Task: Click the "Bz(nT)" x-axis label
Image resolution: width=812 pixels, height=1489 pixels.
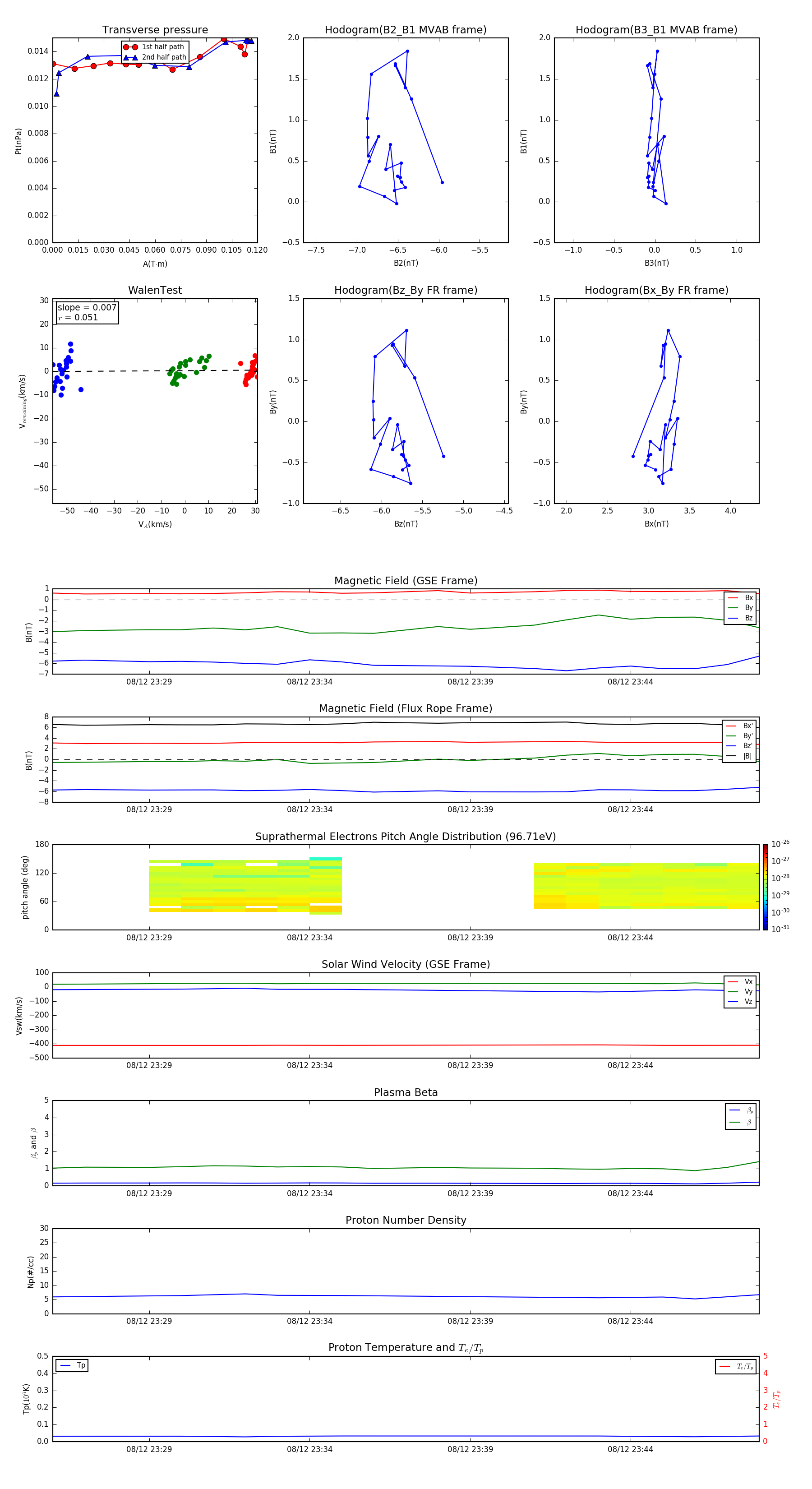Action: [x=406, y=524]
